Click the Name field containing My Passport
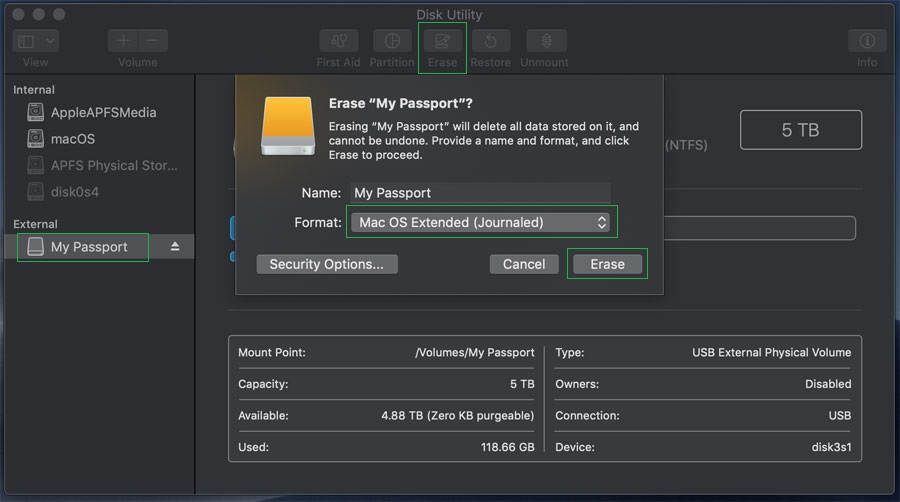This screenshot has width=900, height=502. point(478,193)
